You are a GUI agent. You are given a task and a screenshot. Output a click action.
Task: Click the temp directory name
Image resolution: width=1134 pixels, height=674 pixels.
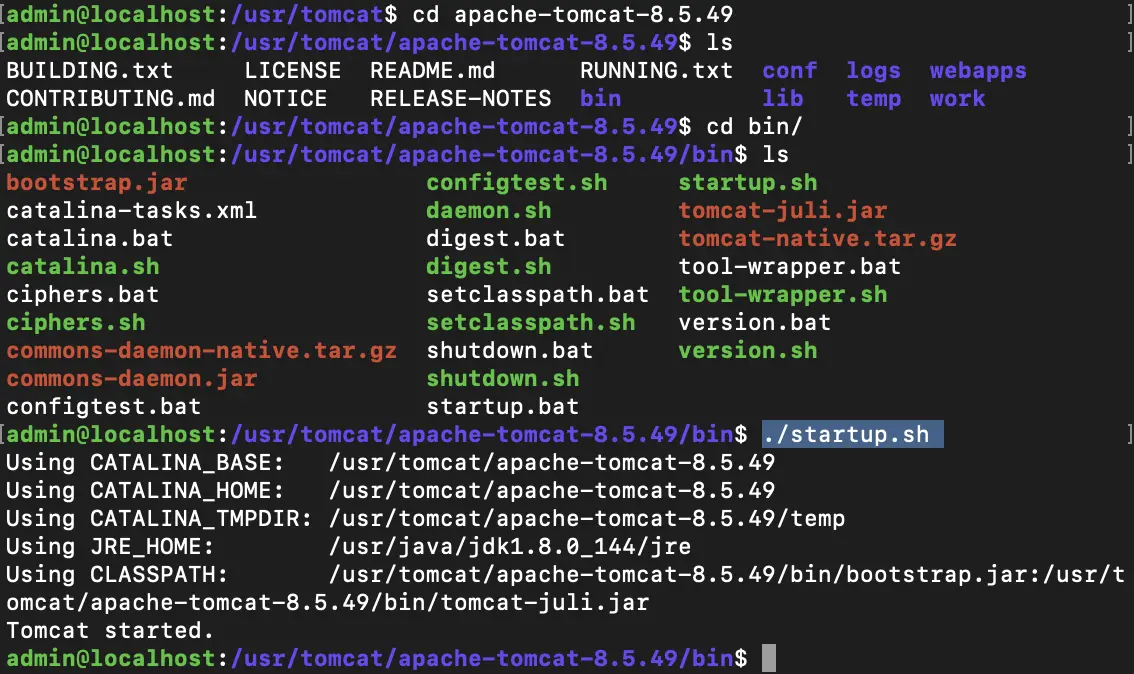[x=874, y=98]
